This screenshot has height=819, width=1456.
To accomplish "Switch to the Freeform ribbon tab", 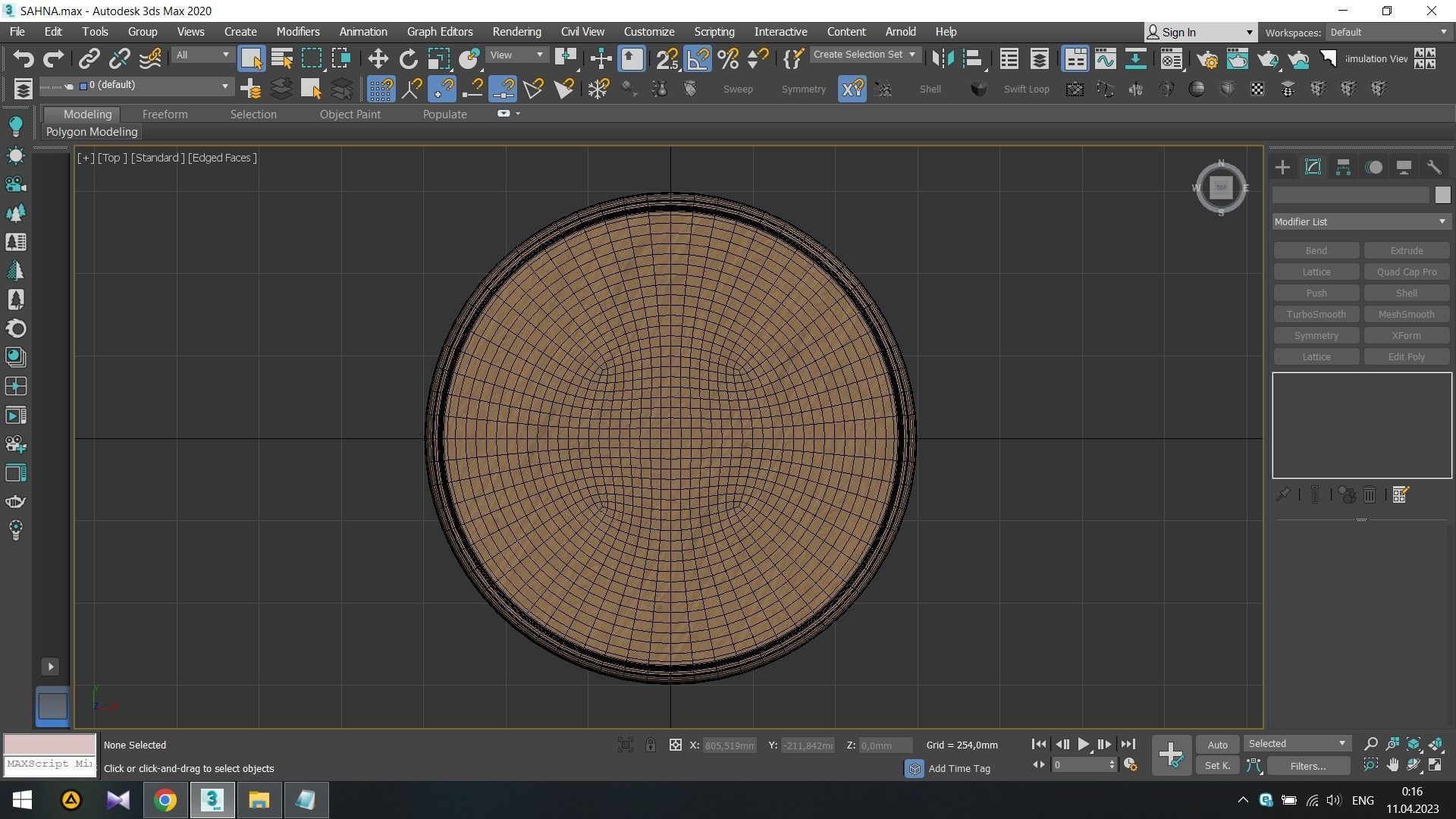I will point(165,114).
